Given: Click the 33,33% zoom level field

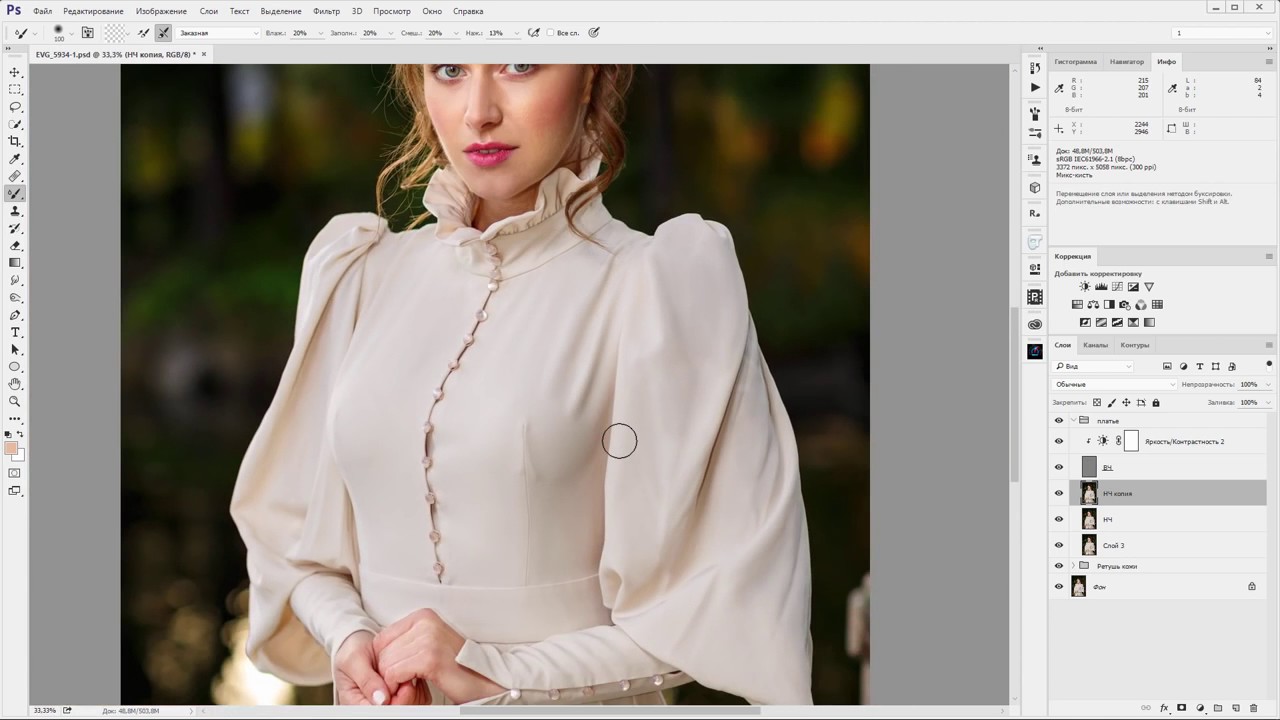Looking at the screenshot, I should pos(45,710).
